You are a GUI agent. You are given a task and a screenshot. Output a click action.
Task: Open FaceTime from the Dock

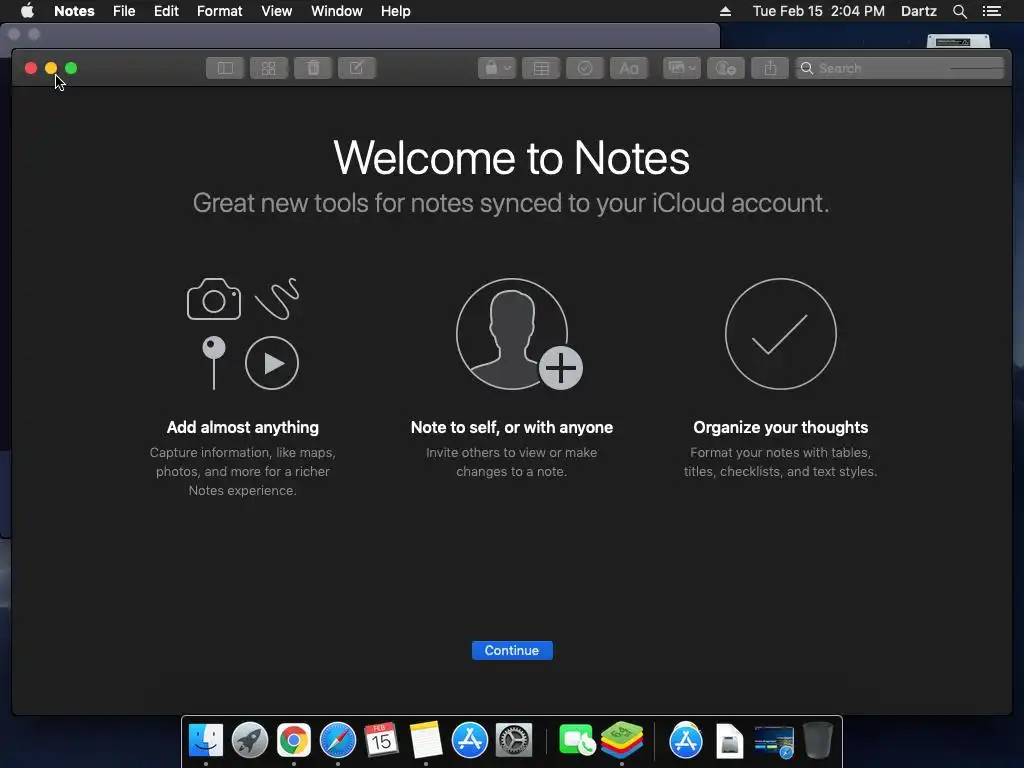click(x=577, y=741)
